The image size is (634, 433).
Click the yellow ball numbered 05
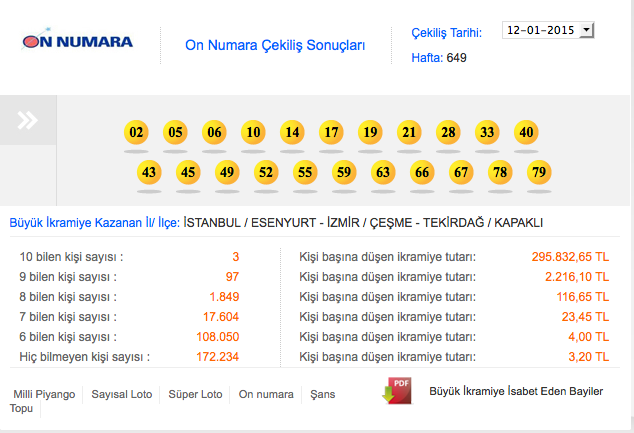pos(175,132)
